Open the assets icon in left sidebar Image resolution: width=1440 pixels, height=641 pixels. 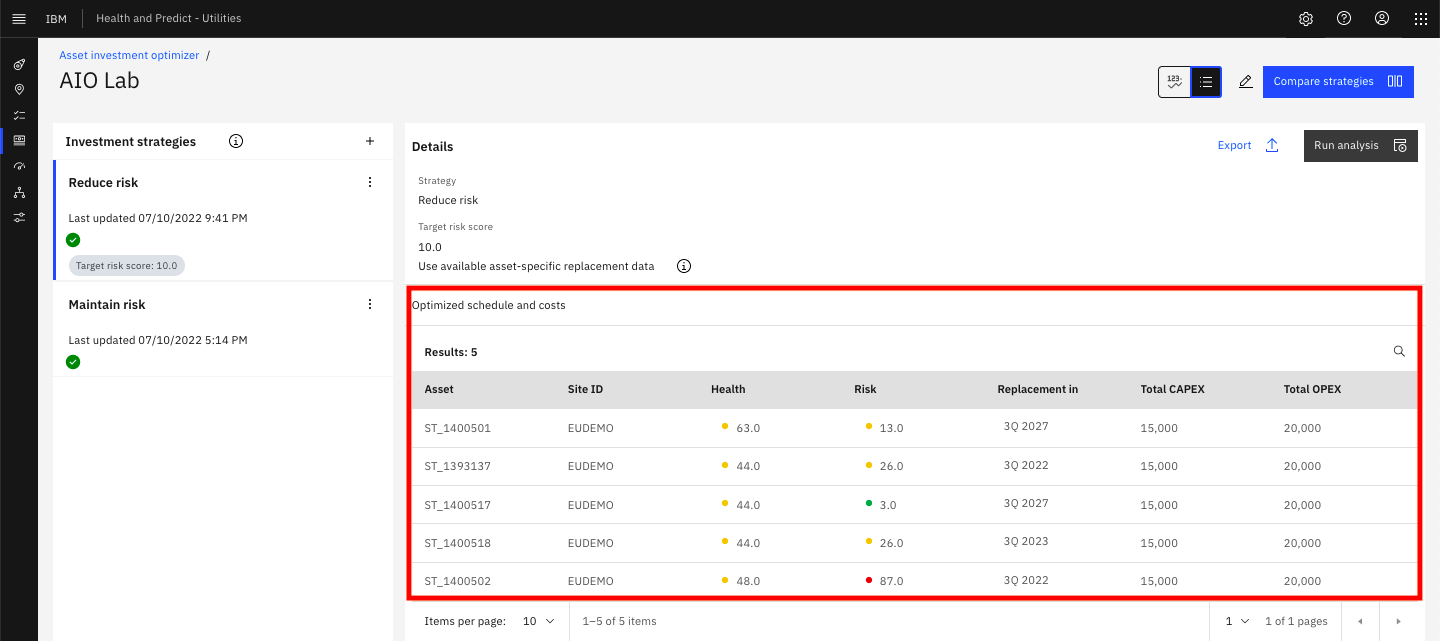point(19,64)
